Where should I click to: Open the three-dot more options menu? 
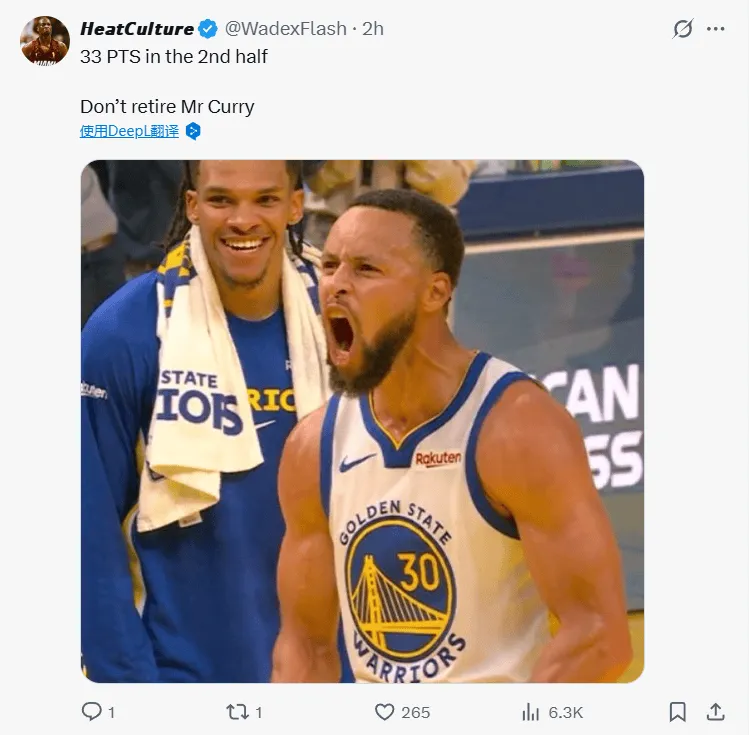tap(716, 29)
